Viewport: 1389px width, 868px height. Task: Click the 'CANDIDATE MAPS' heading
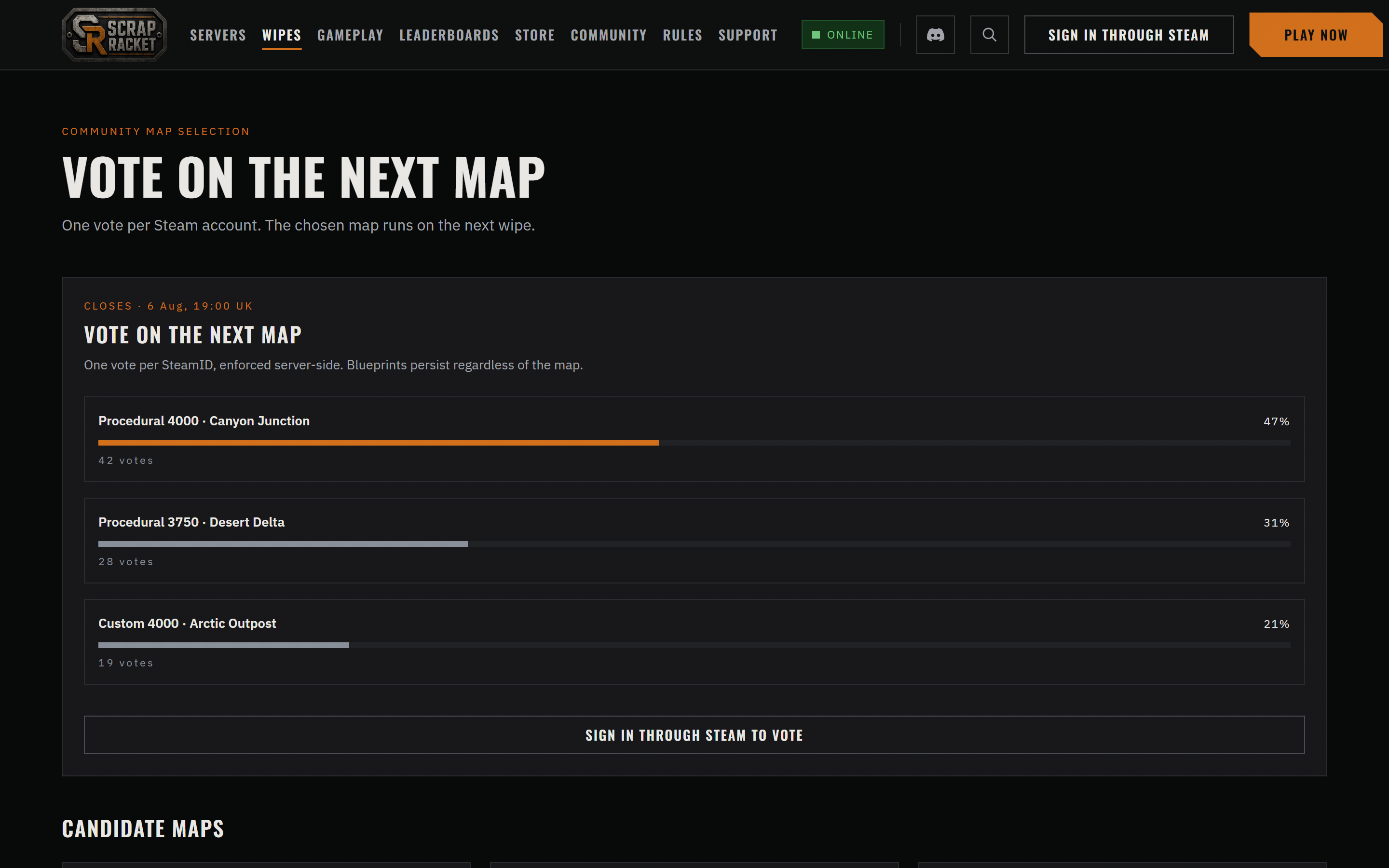(143, 828)
